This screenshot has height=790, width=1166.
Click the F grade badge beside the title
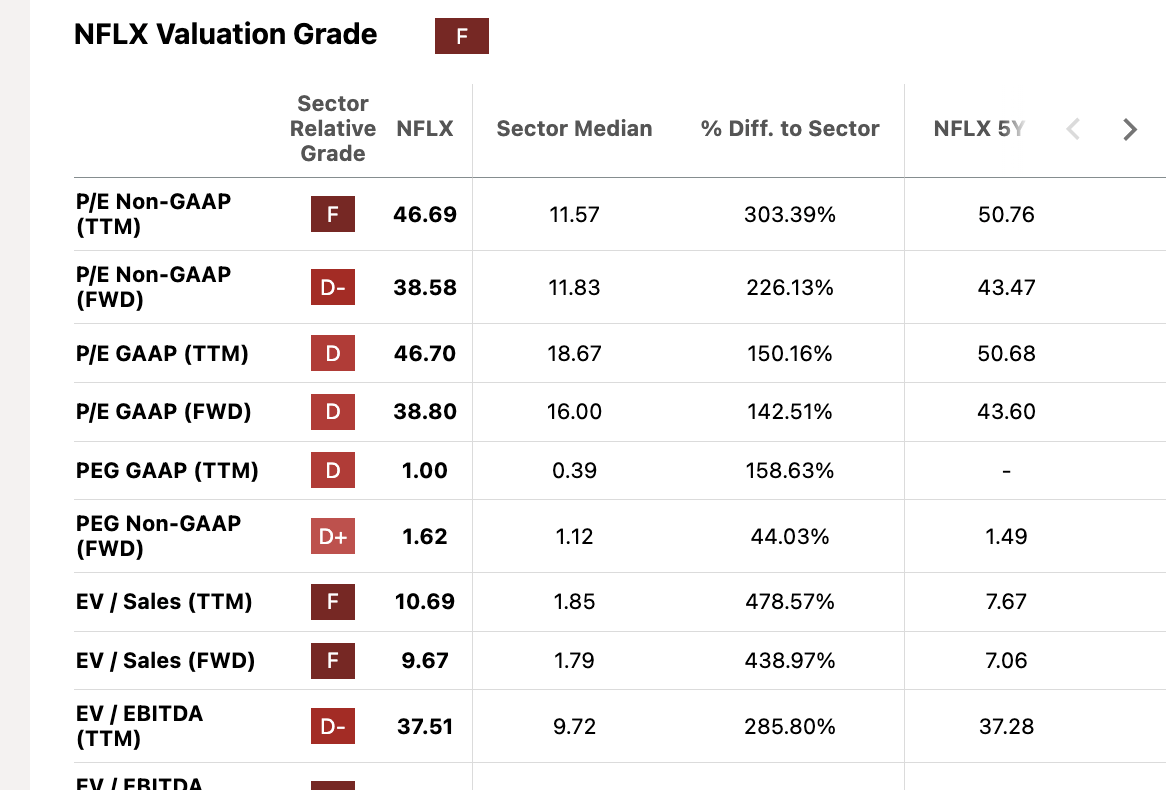461,36
